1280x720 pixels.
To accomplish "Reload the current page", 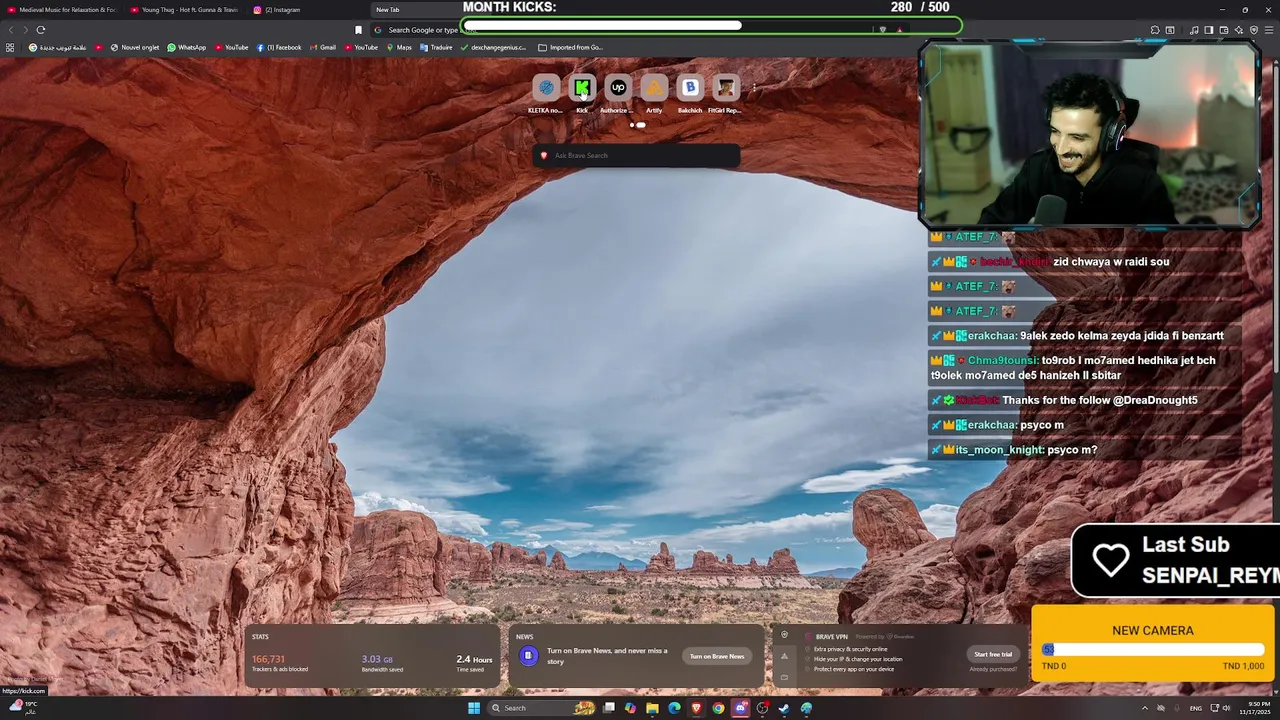I will [x=41, y=30].
